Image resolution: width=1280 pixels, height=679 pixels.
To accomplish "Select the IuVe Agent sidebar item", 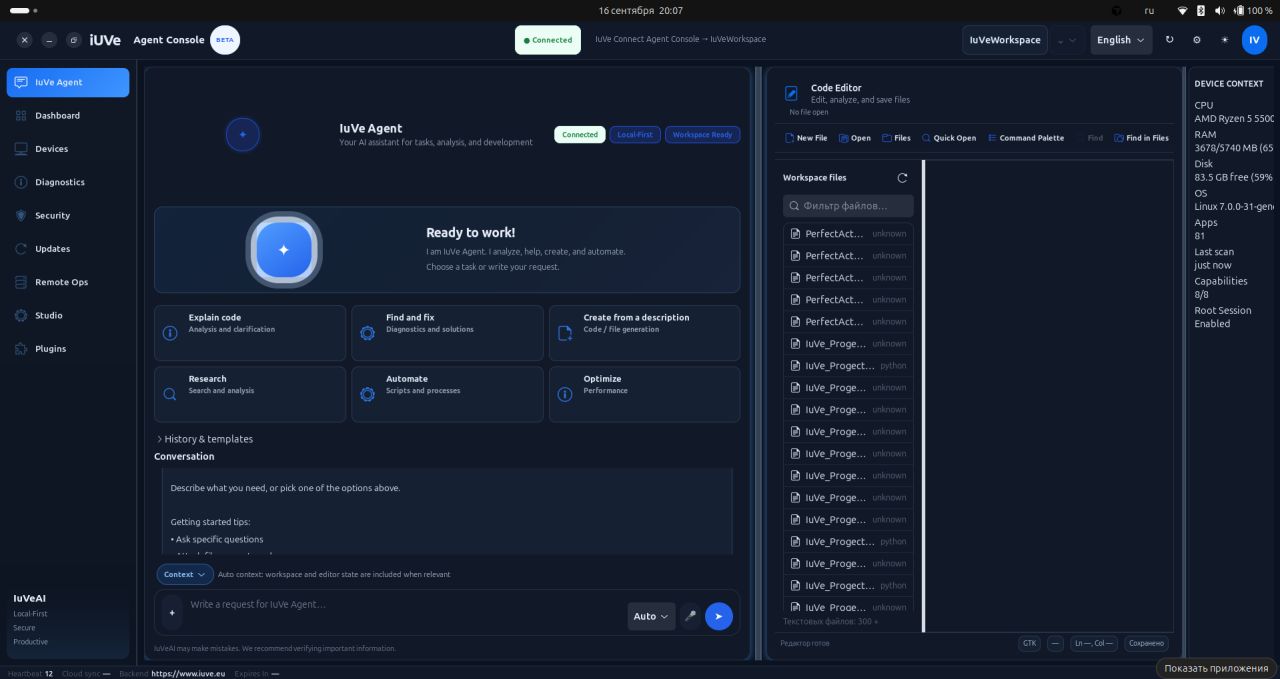I will 68,83.
